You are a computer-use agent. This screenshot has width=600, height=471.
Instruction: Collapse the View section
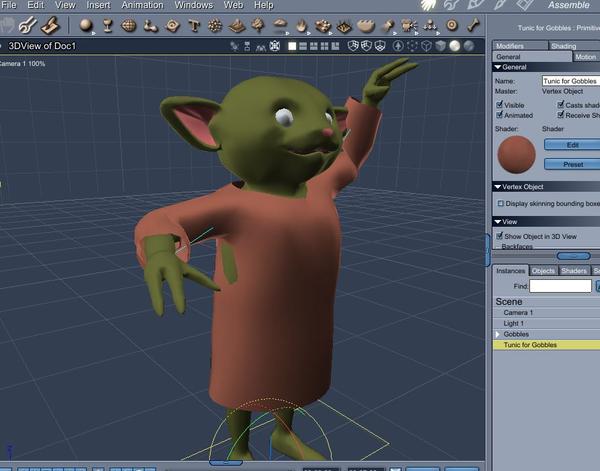498,222
